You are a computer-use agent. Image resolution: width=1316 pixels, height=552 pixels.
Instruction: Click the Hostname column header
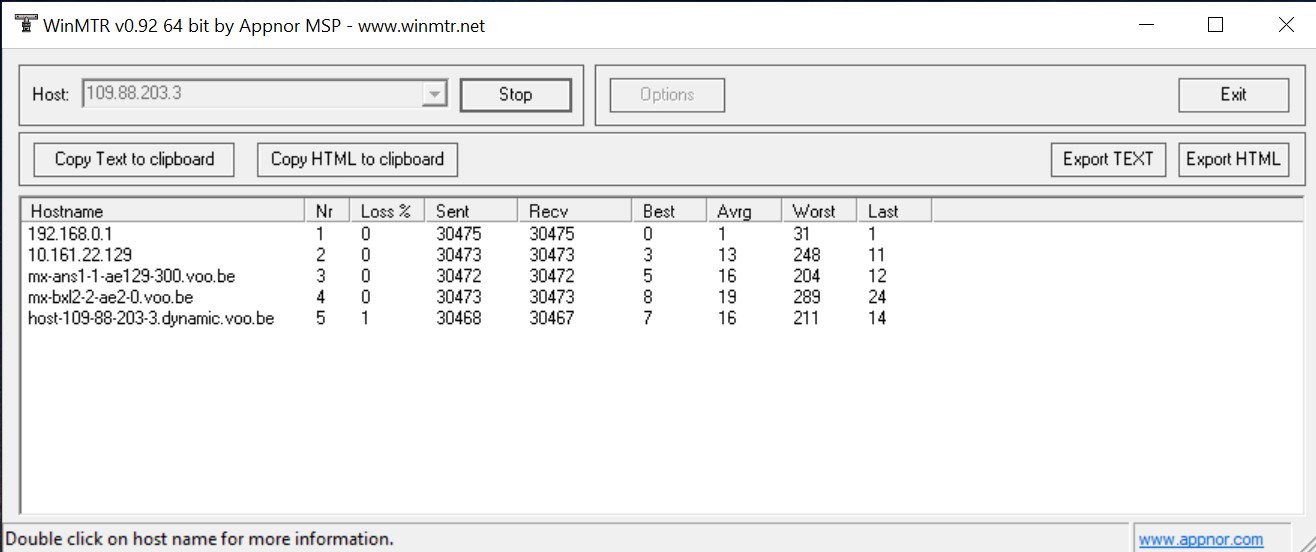pos(163,211)
